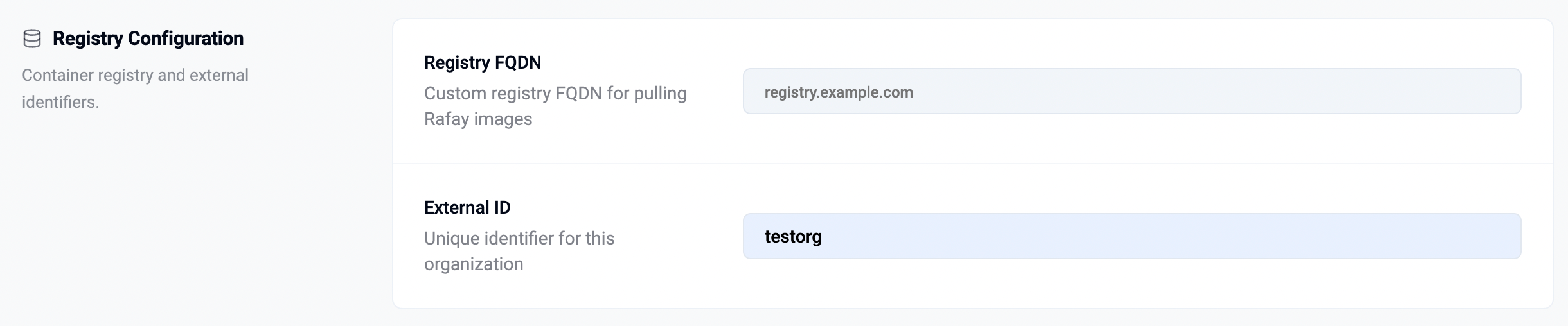Click the 'Container registry and external identifiers' description
This screenshot has width=1568, height=326.
(135, 89)
